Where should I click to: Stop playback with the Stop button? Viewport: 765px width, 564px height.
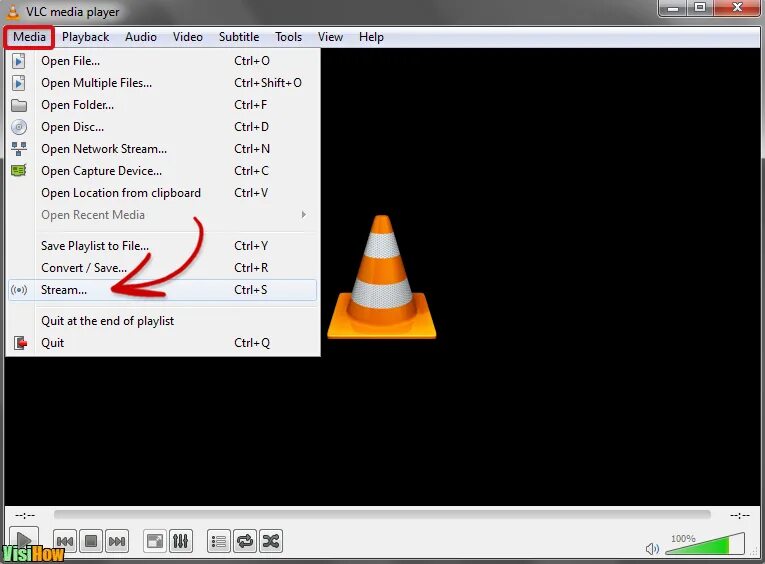coord(91,541)
